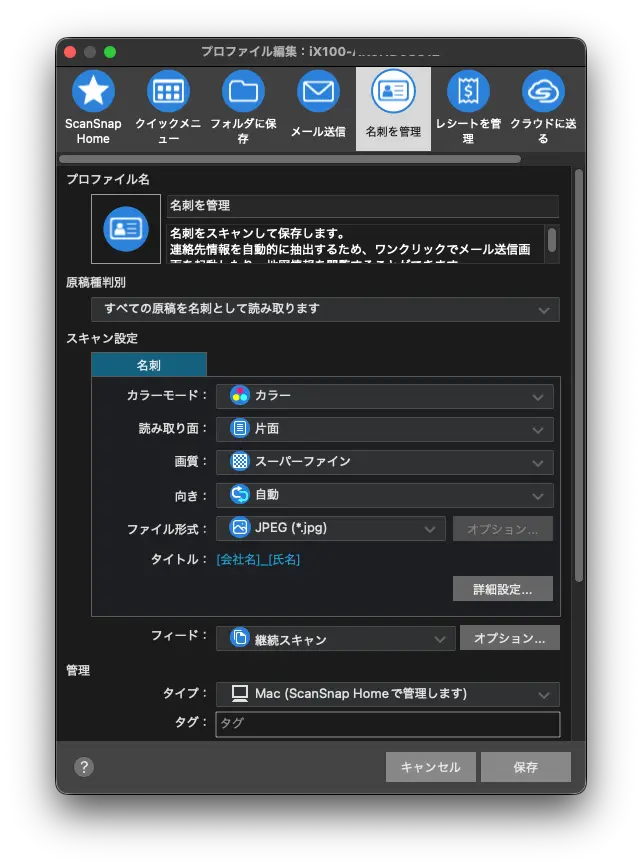This screenshot has width=642, height=868.
Task: Open the 画質 dropdown
Action: (x=385, y=462)
